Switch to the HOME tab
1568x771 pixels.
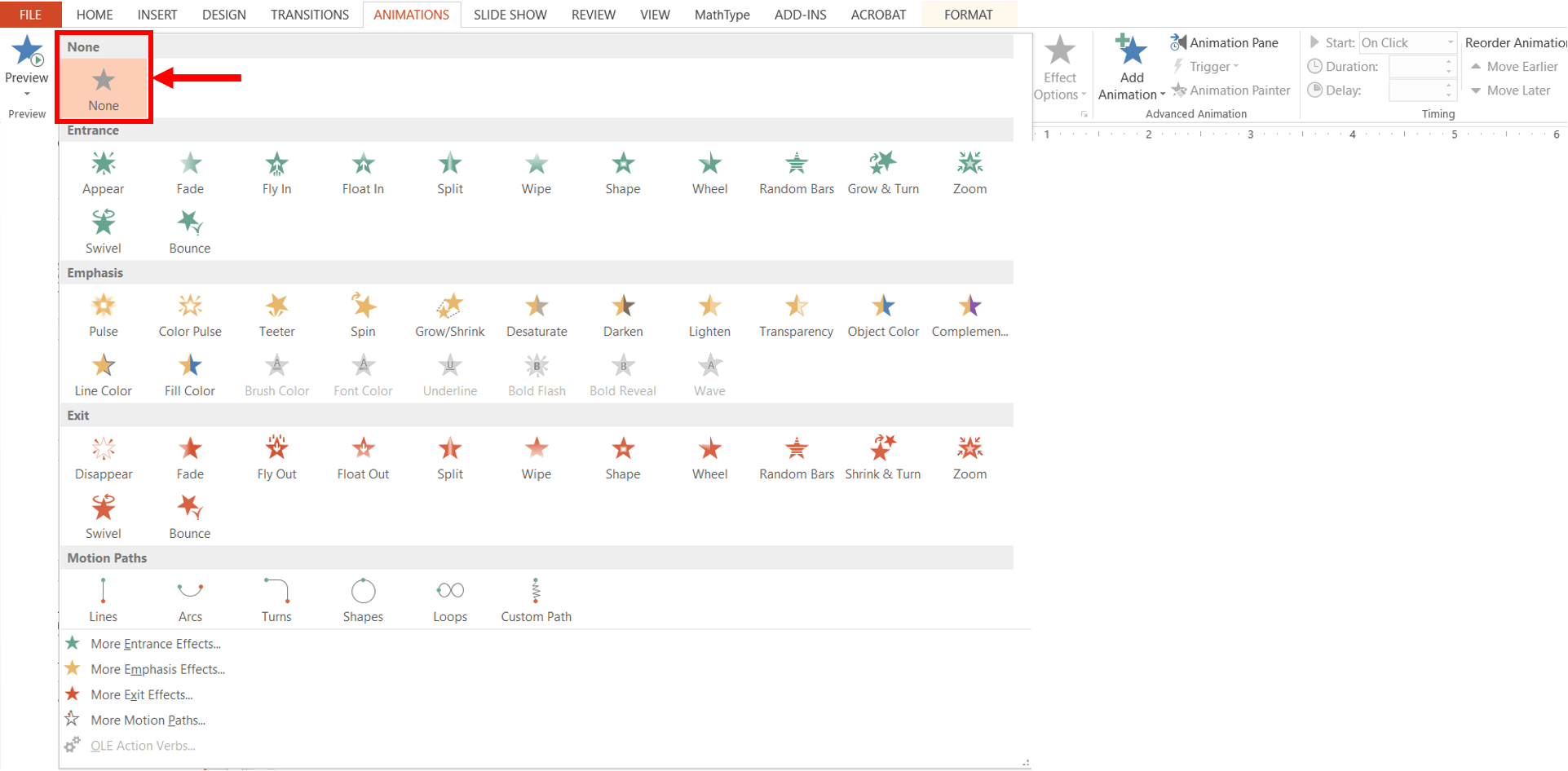(95, 15)
